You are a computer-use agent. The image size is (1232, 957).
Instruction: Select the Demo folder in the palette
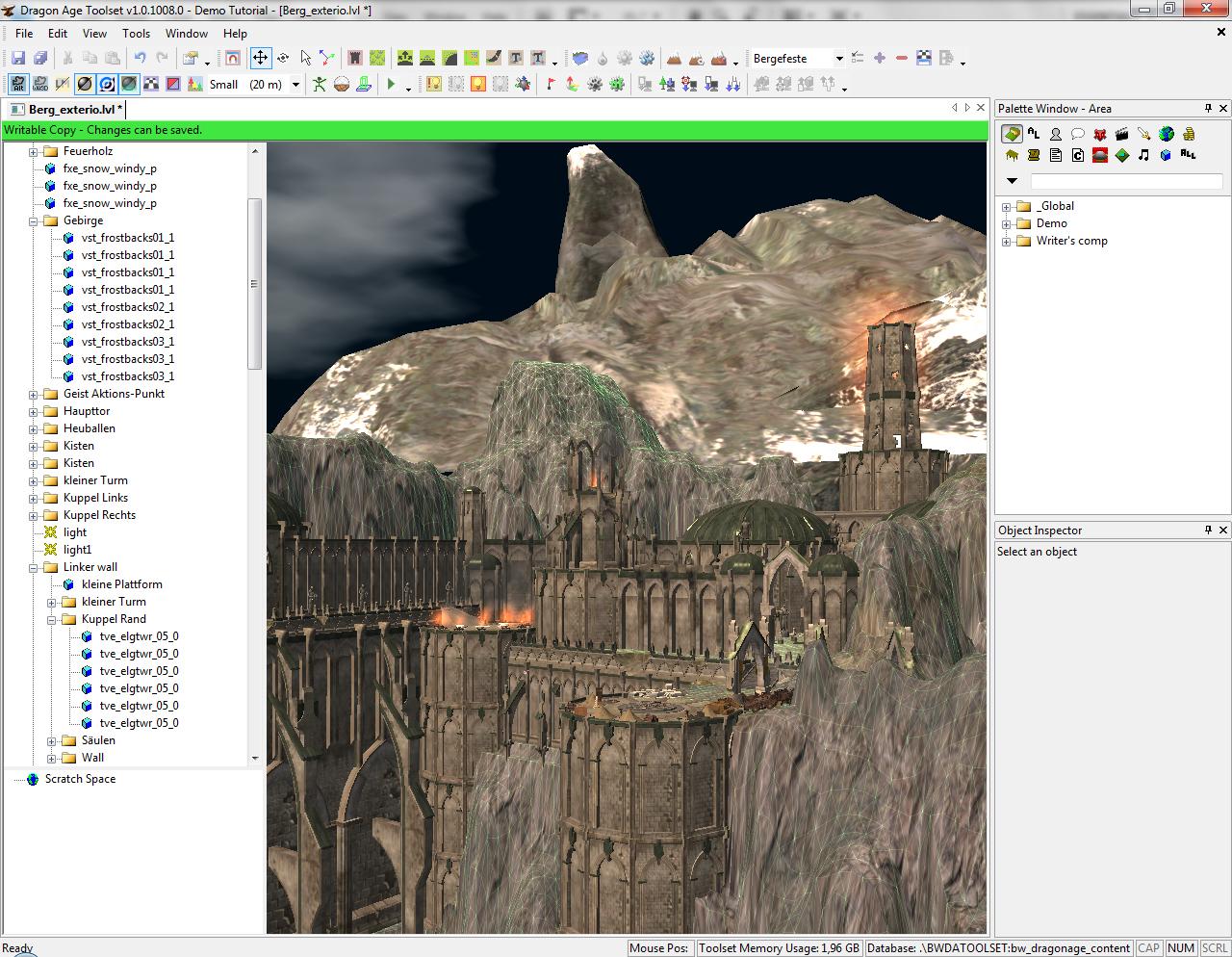(1051, 223)
